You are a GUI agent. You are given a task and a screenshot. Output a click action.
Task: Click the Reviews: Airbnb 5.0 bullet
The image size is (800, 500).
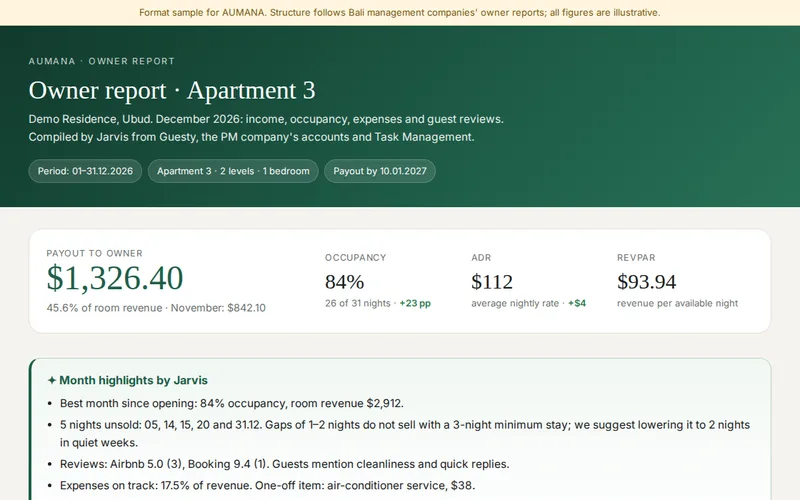(284, 464)
